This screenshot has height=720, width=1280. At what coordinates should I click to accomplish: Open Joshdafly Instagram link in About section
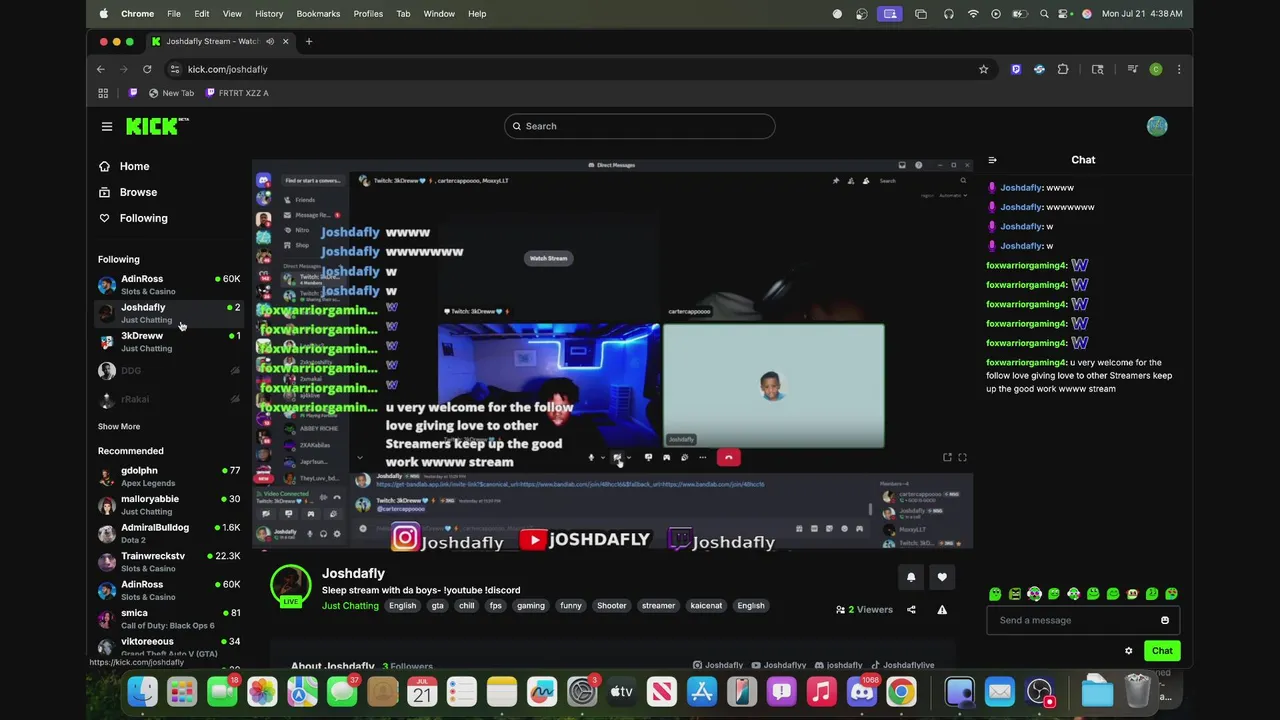pos(718,665)
